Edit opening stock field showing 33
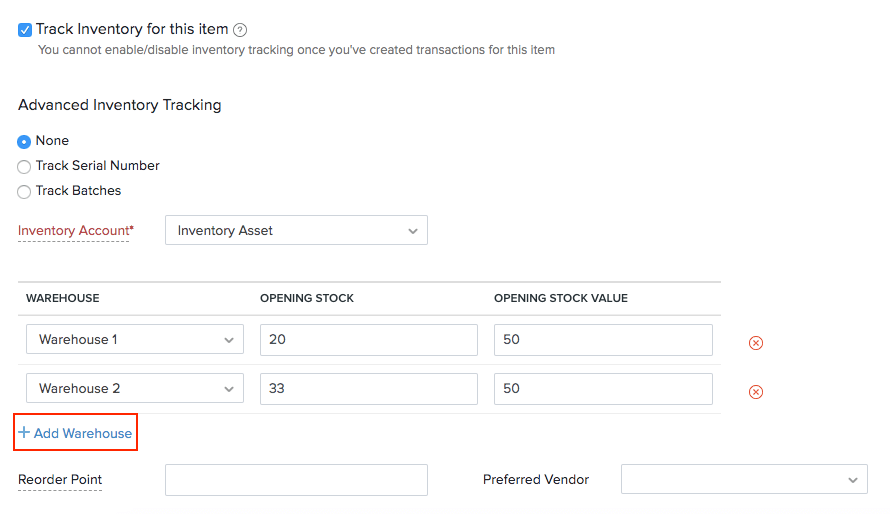The width and height of the screenshot is (890, 514). (x=368, y=389)
